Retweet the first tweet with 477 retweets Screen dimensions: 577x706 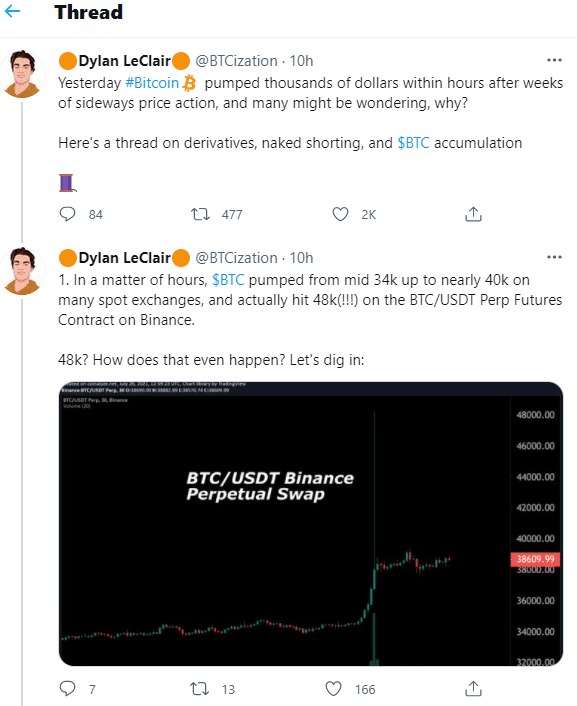coord(200,214)
